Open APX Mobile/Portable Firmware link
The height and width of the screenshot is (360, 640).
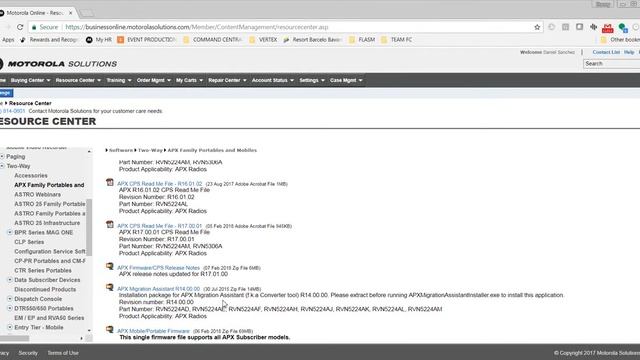153,331
